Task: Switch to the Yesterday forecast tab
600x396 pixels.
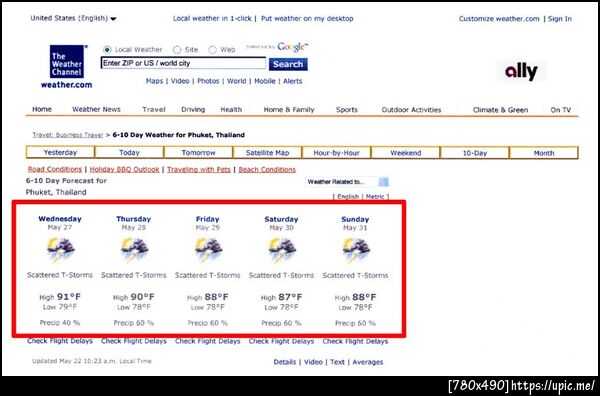Action: click(60, 152)
